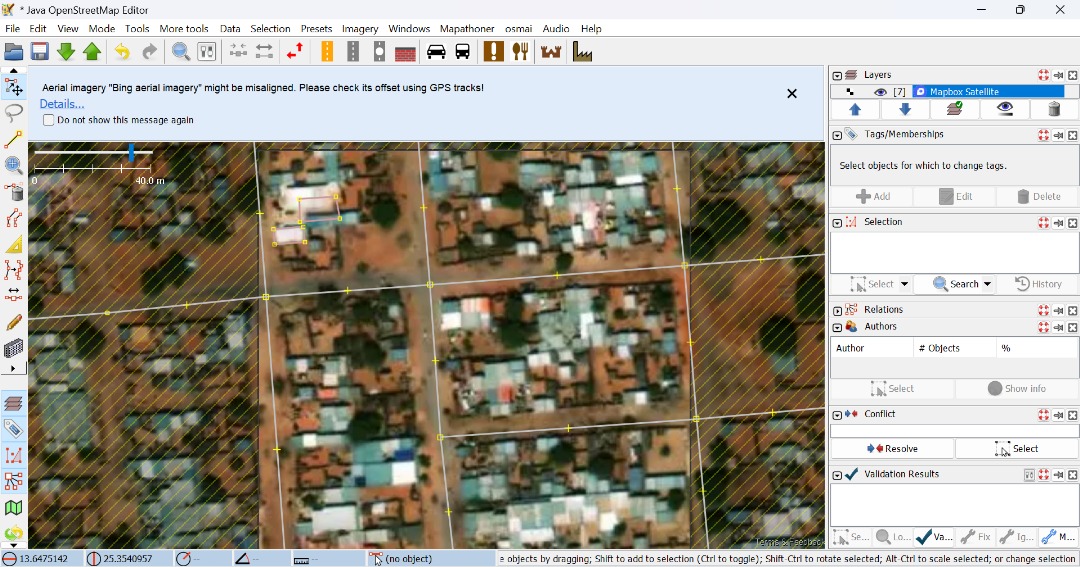
Task: Click the activate layer button in Layers panel
Action: (954, 109)
